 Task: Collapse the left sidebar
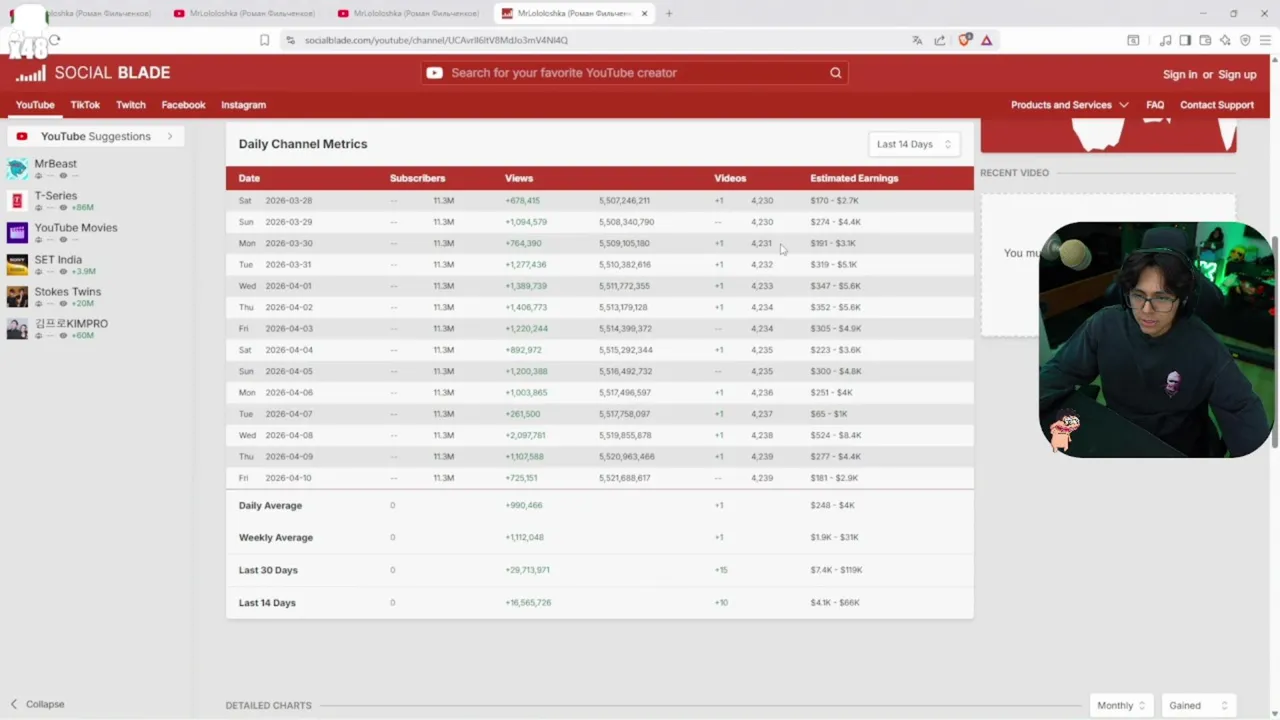37,704
